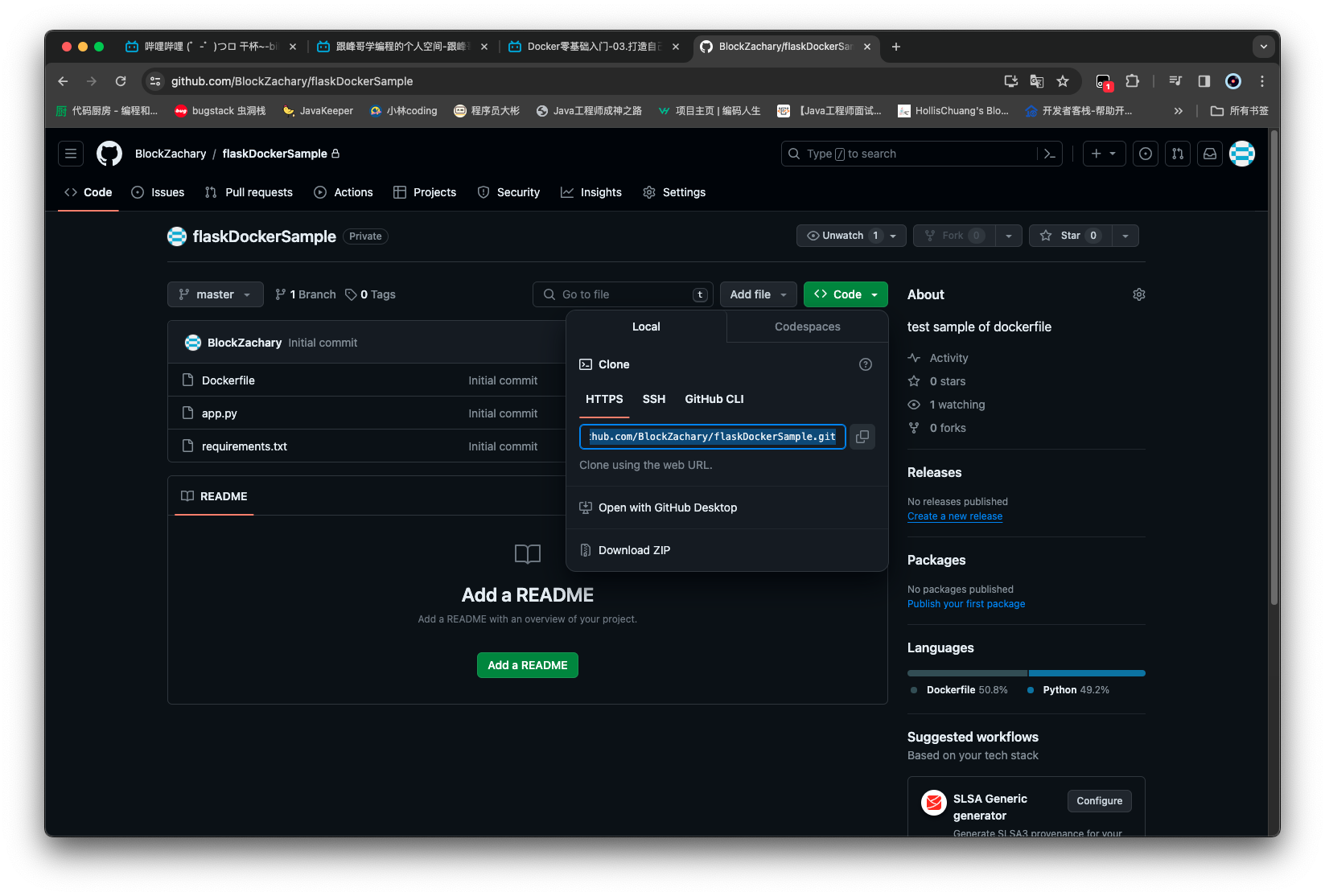The image size is (1325, 896).
Task: Switch to the Issues tab
Action: [158, 192]
